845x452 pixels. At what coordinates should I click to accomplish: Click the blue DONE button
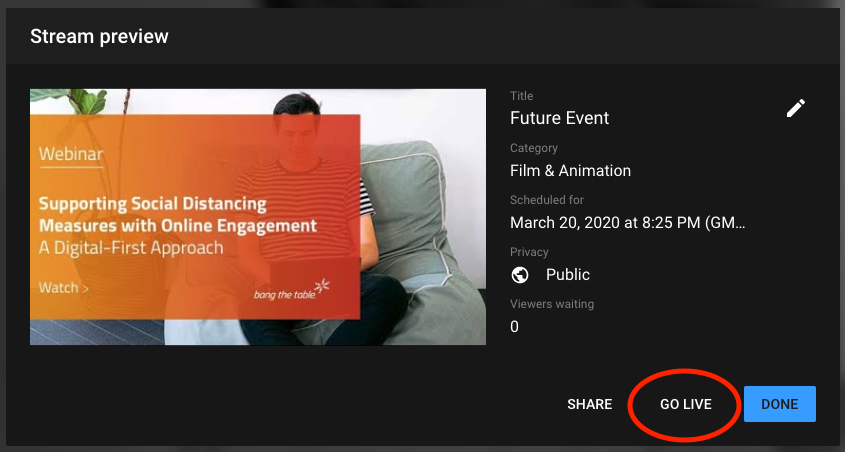click(x=780, y=404)
